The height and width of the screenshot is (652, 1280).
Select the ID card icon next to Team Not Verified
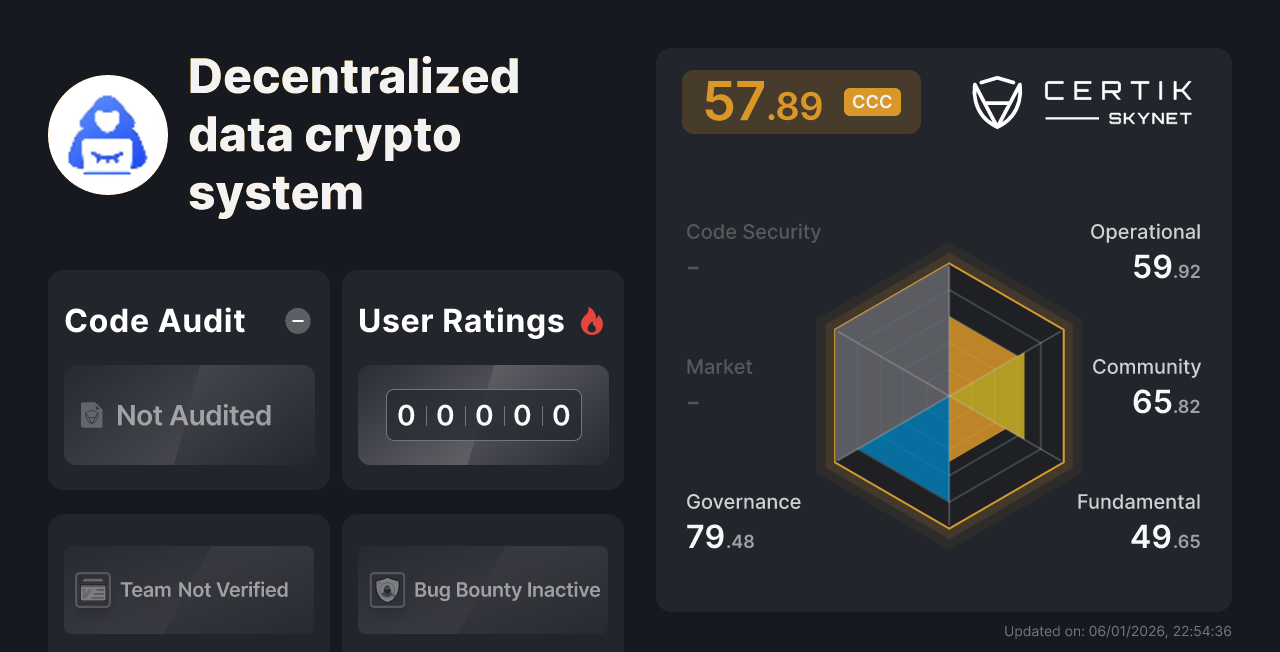(x=95, y=590)
